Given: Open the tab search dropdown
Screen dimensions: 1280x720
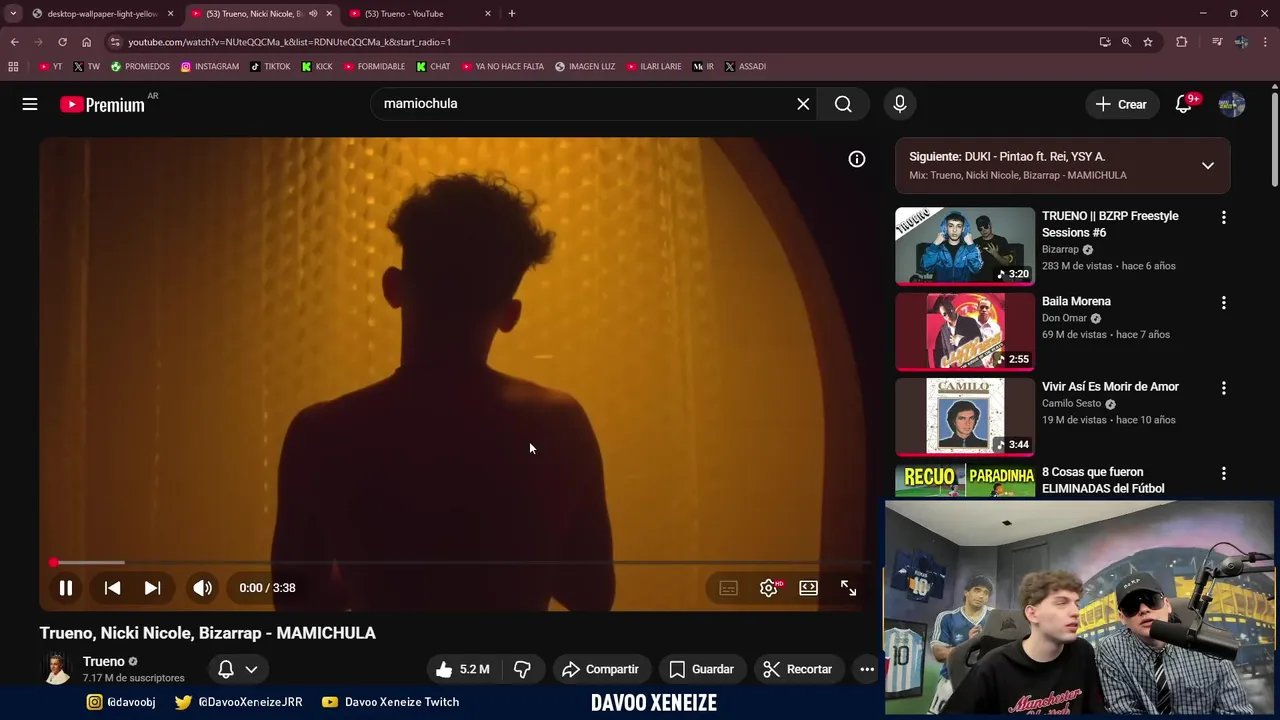Looking at the screenshot, I should point(12,14).
